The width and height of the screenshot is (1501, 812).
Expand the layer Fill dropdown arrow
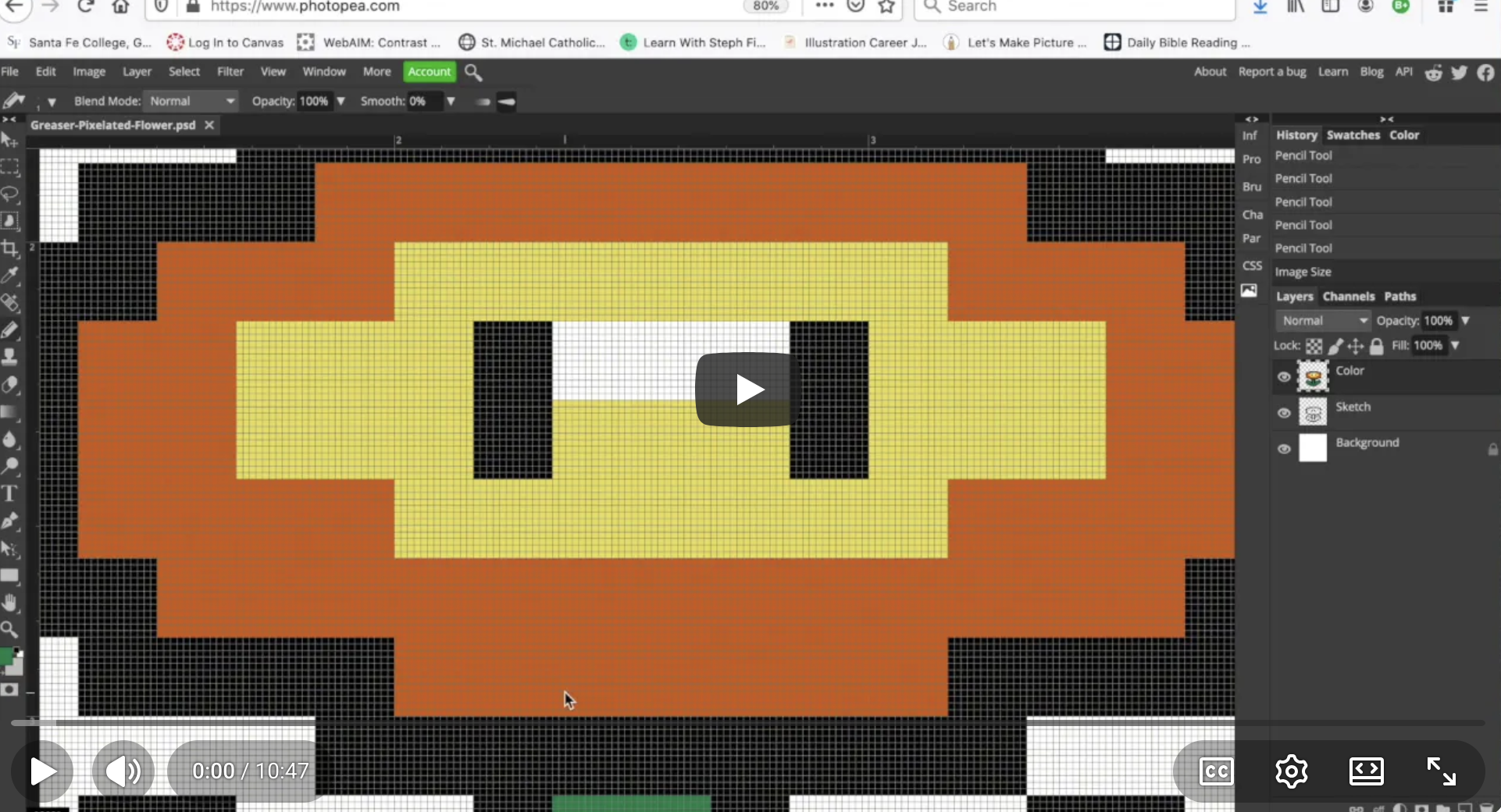[1455, 345]
